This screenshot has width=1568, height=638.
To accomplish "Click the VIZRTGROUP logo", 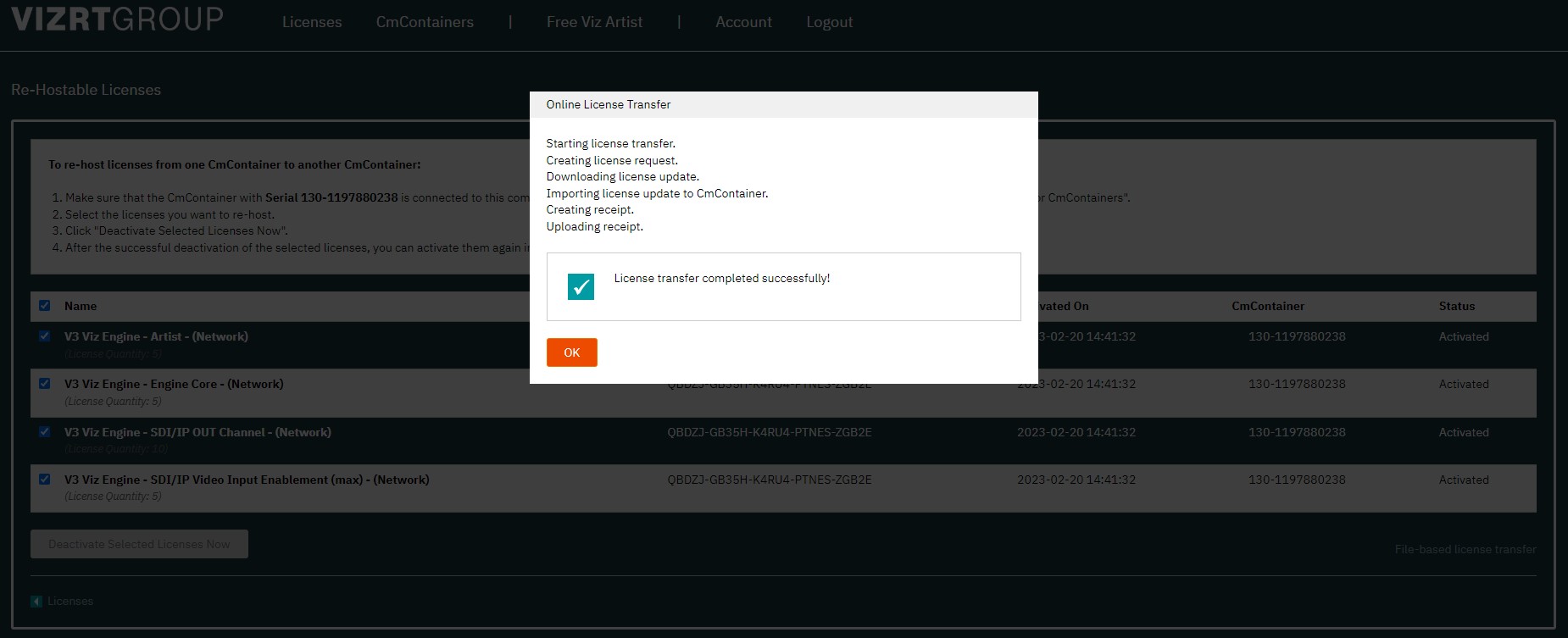I will 117,18.
